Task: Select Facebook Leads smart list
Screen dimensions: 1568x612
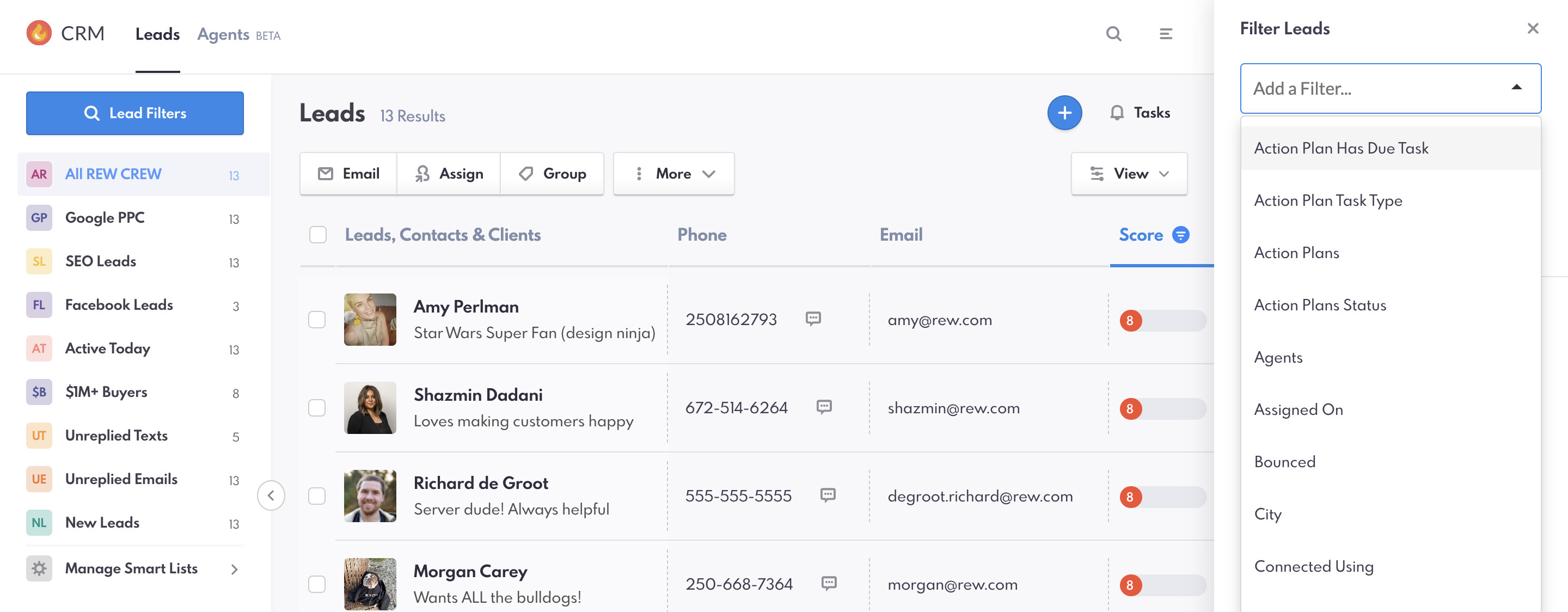Action: (144, 305)
